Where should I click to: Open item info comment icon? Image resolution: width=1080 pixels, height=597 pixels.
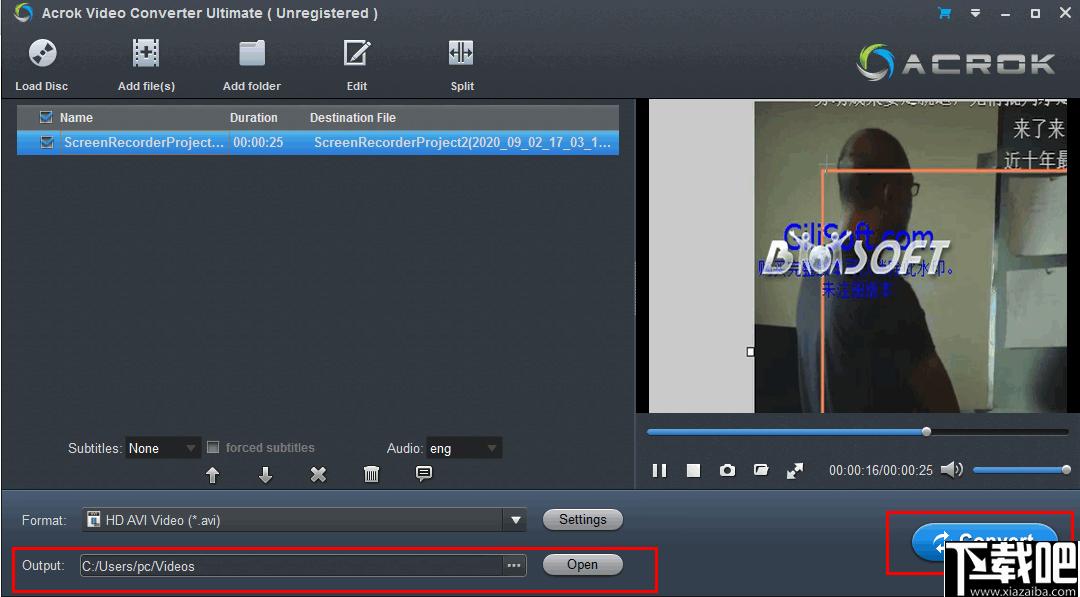click(424, 473)
